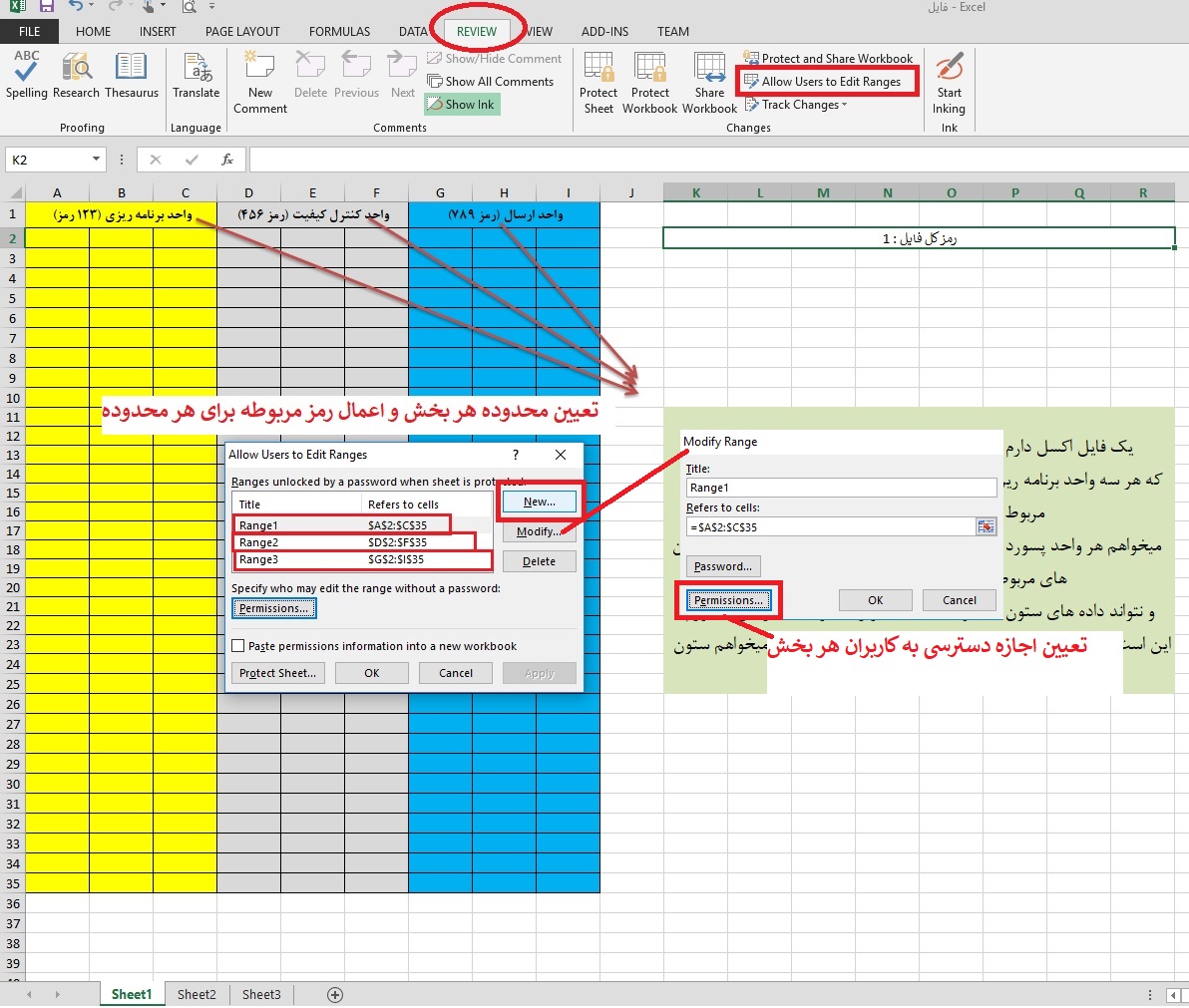Switch to the ADD-INS tab
Viewport: 1189px width, 1008px height.
click(605, 31)
